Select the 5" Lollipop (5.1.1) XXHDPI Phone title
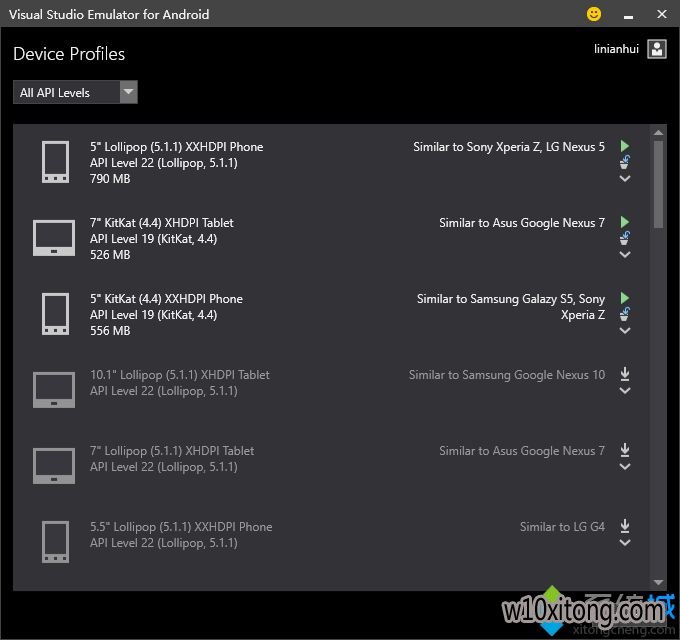 pyautogui.click(x=177, y=147)
